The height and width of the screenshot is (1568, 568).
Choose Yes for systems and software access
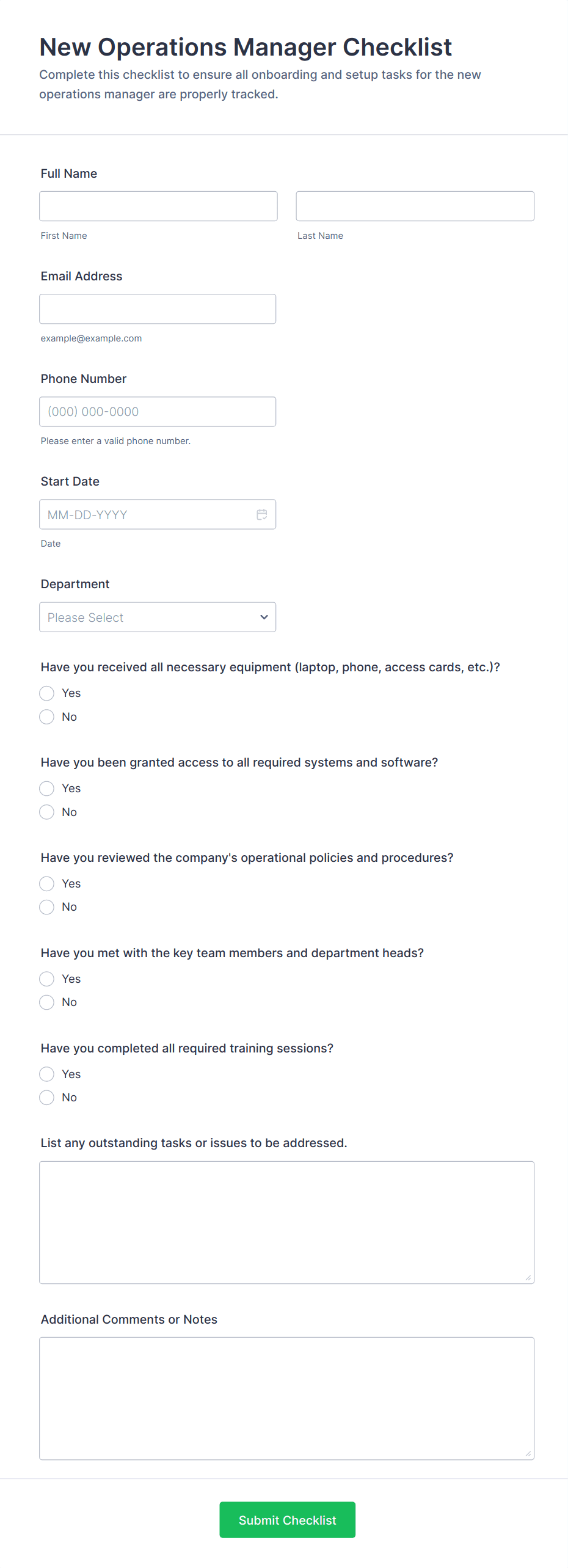pos(47,789)
